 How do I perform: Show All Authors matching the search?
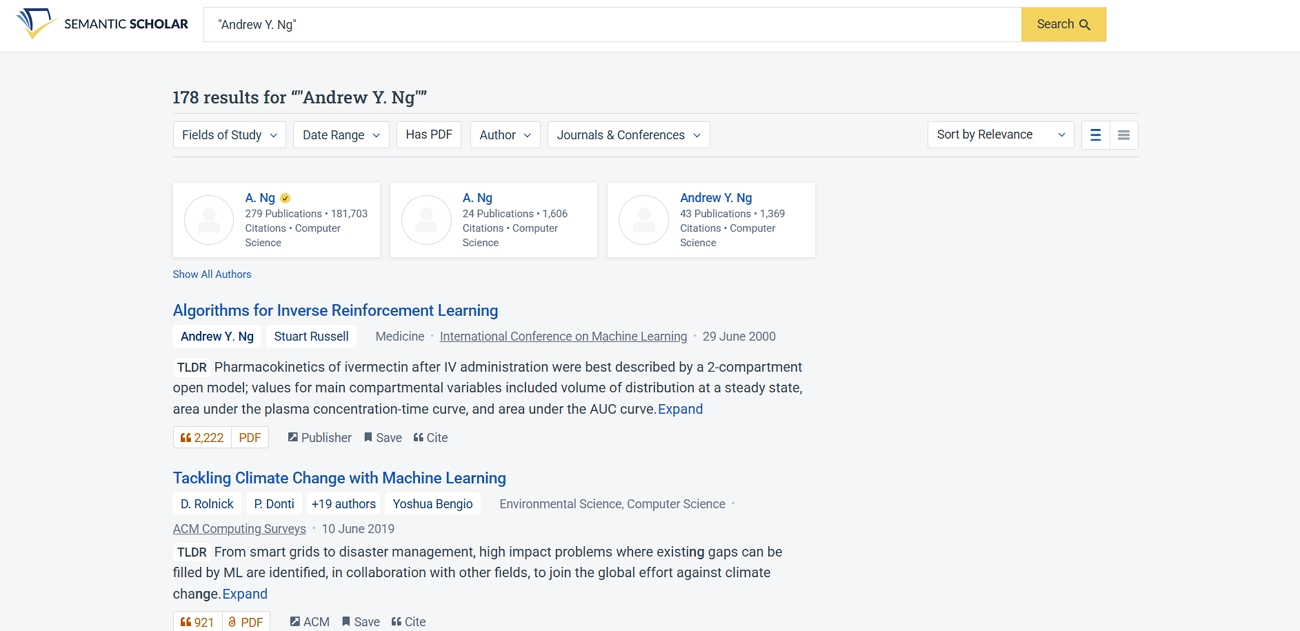click(212, 273)
